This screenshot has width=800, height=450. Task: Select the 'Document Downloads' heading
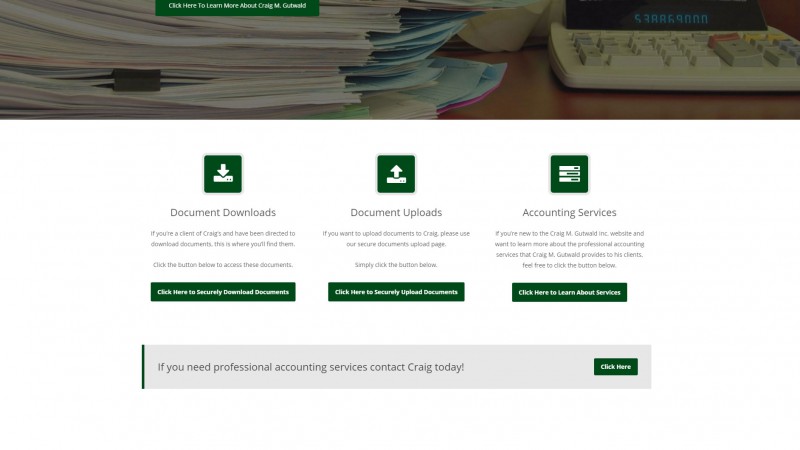point(223,213)
